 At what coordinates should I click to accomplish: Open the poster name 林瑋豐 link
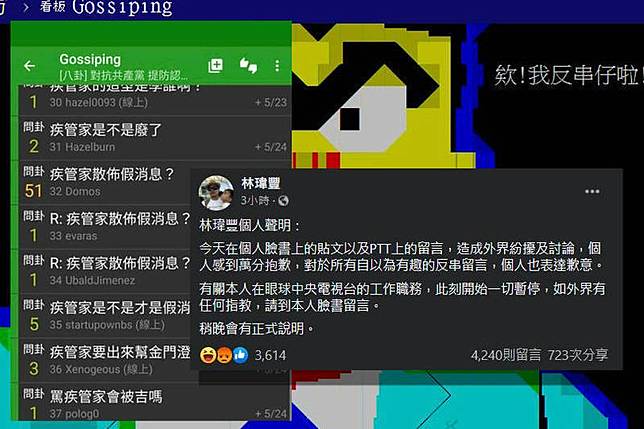pyautogui.click(x=260, y=183)
